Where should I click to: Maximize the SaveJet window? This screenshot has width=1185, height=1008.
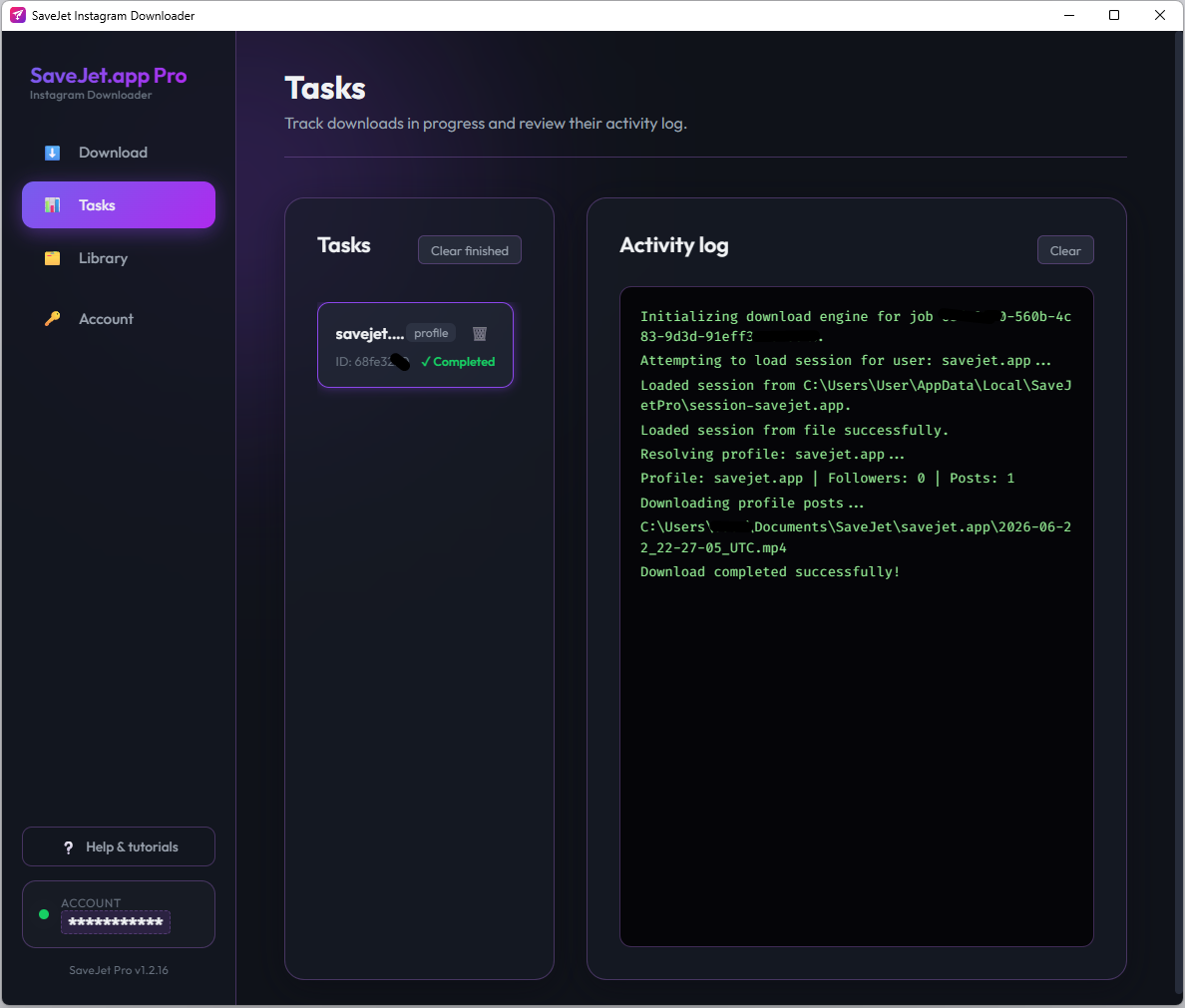pos(1114,15)
